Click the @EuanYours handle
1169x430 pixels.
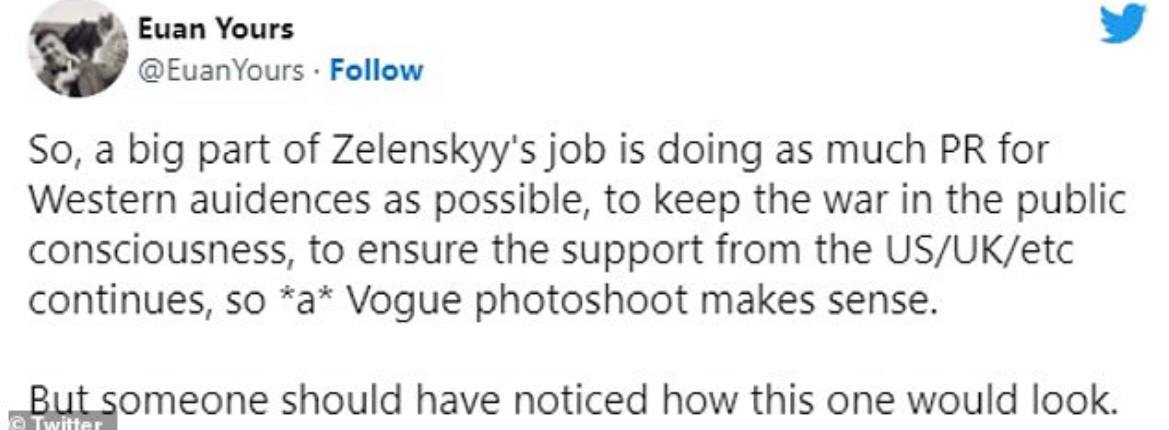click(x=228, y=70)
